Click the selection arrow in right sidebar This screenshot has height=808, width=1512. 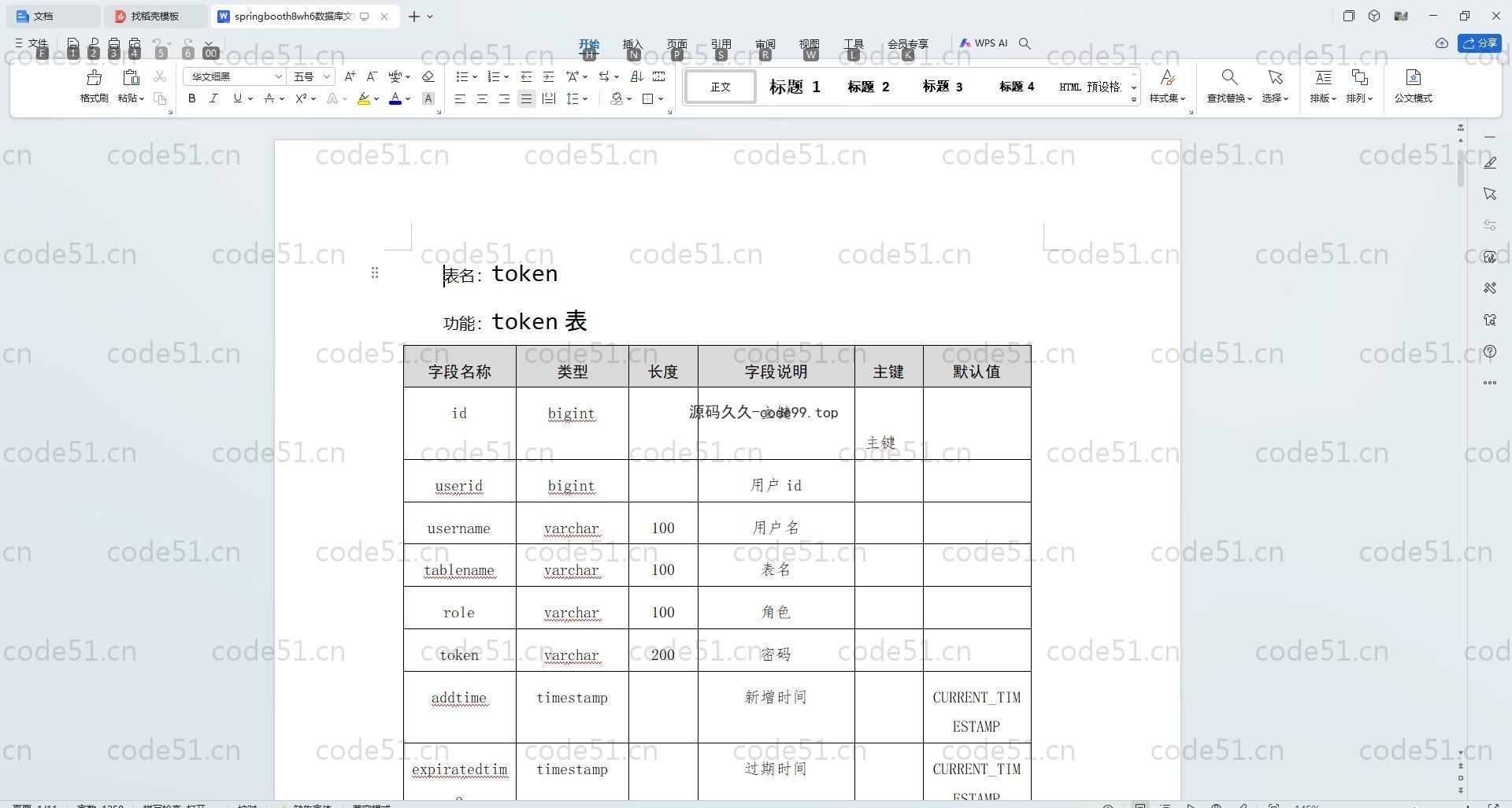[x=1490, y=194]
